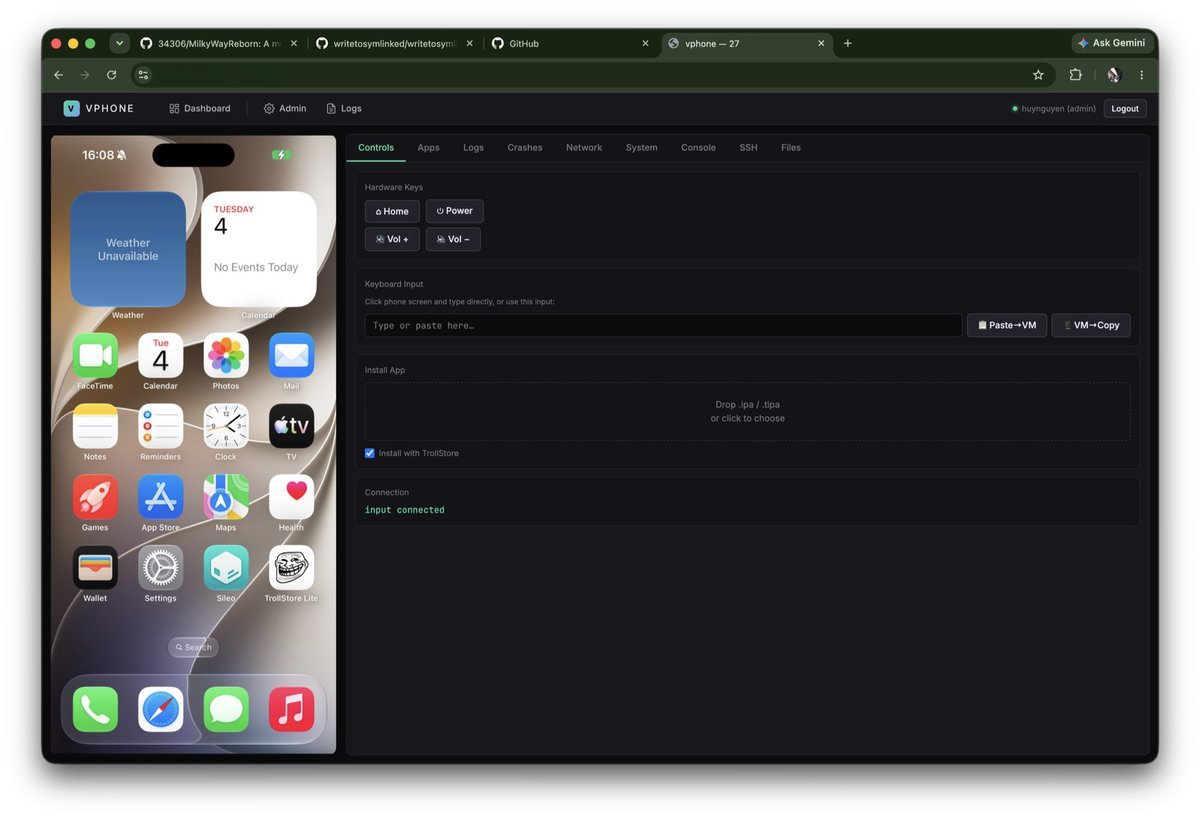Click the Paste→VM button
Image resolution: width=1200 pixels, height=818 pixels.
pos(1007,325)
